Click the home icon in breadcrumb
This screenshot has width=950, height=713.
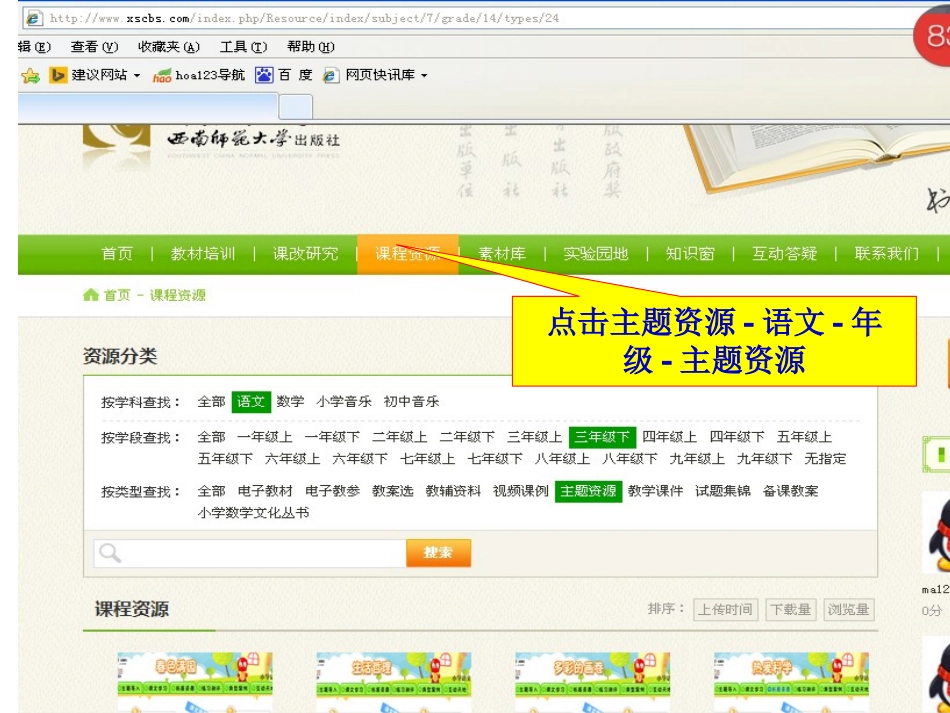(x=91, y=295)
